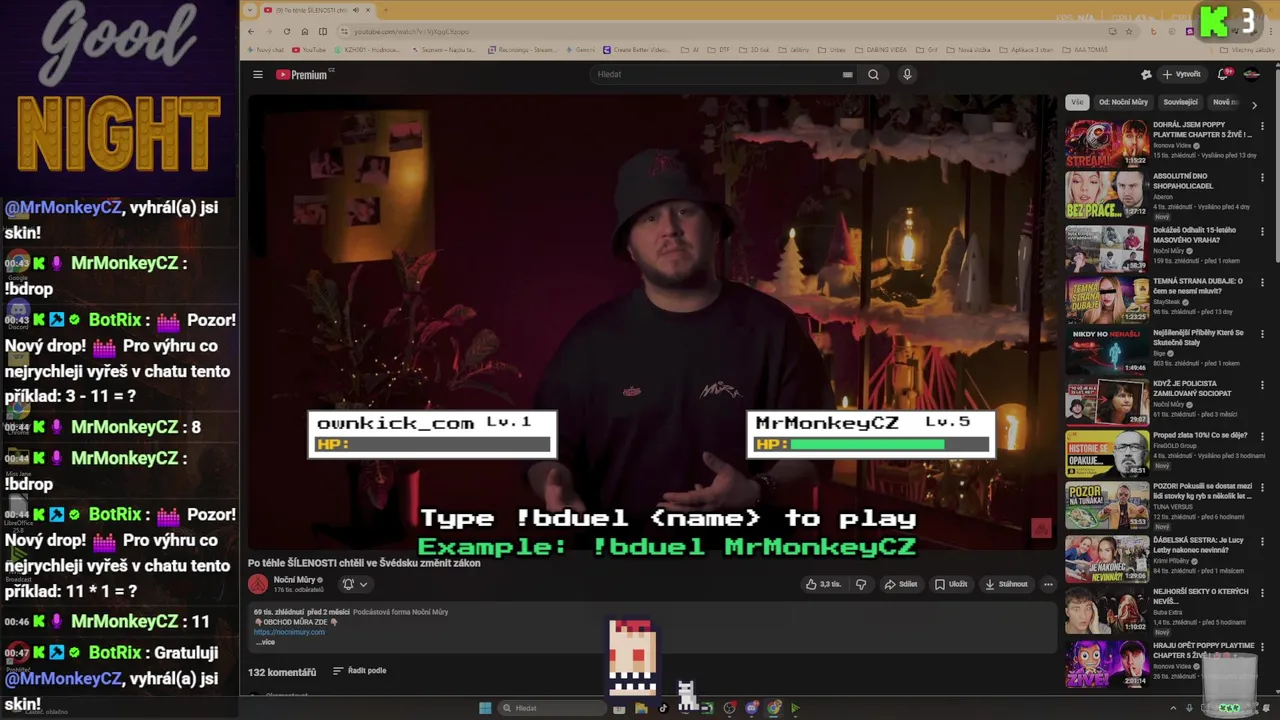The width and height of the screenshot is (1280, 720).
Task: Open File Explorer from the taskbar
Action: pyautogui.click(x=641, y=708)
